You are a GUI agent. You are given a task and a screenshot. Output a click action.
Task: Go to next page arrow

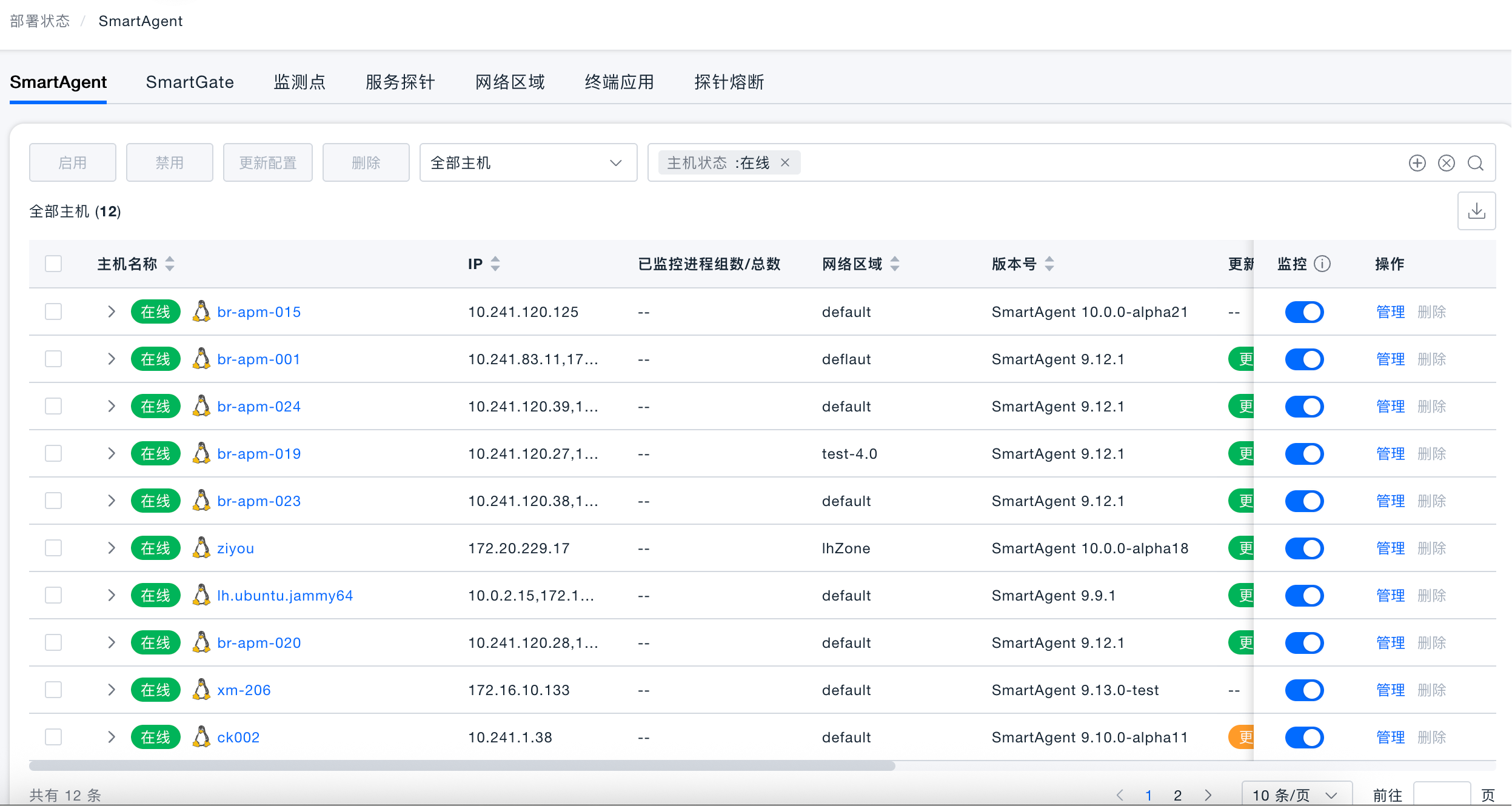(x=1208, y=795)
